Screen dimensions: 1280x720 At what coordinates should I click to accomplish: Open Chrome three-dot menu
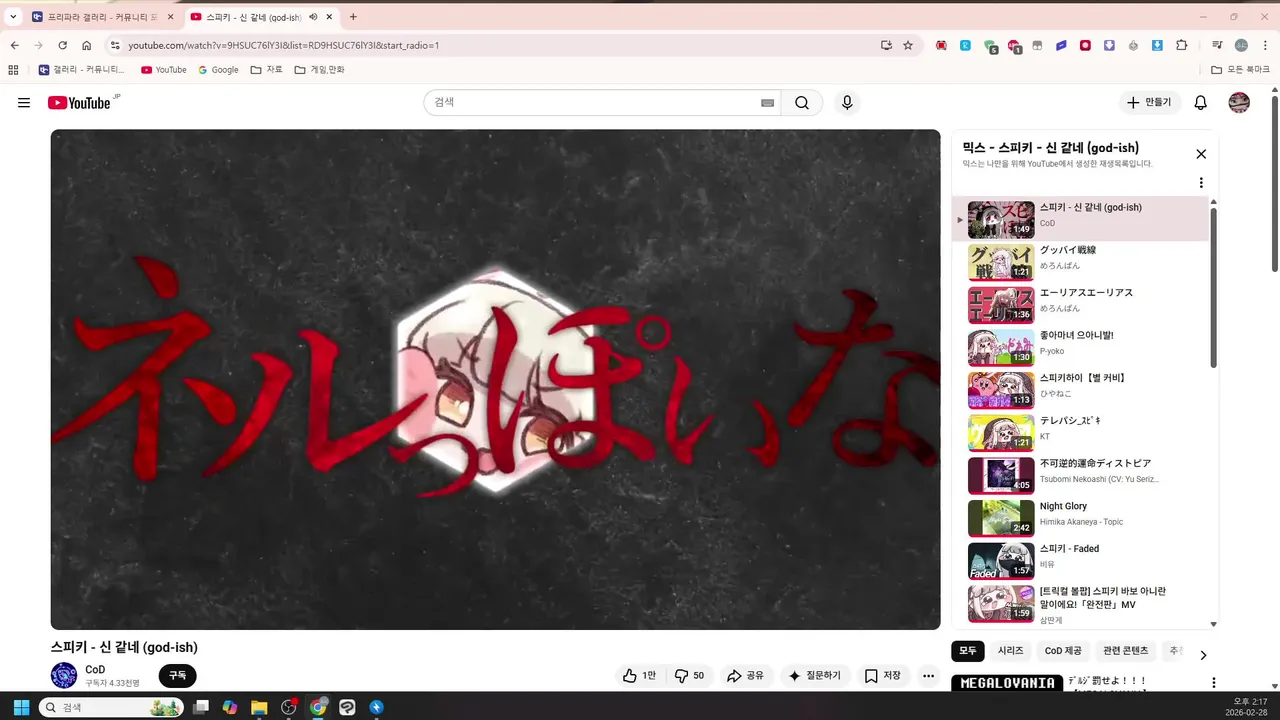tap(1264, 45)
